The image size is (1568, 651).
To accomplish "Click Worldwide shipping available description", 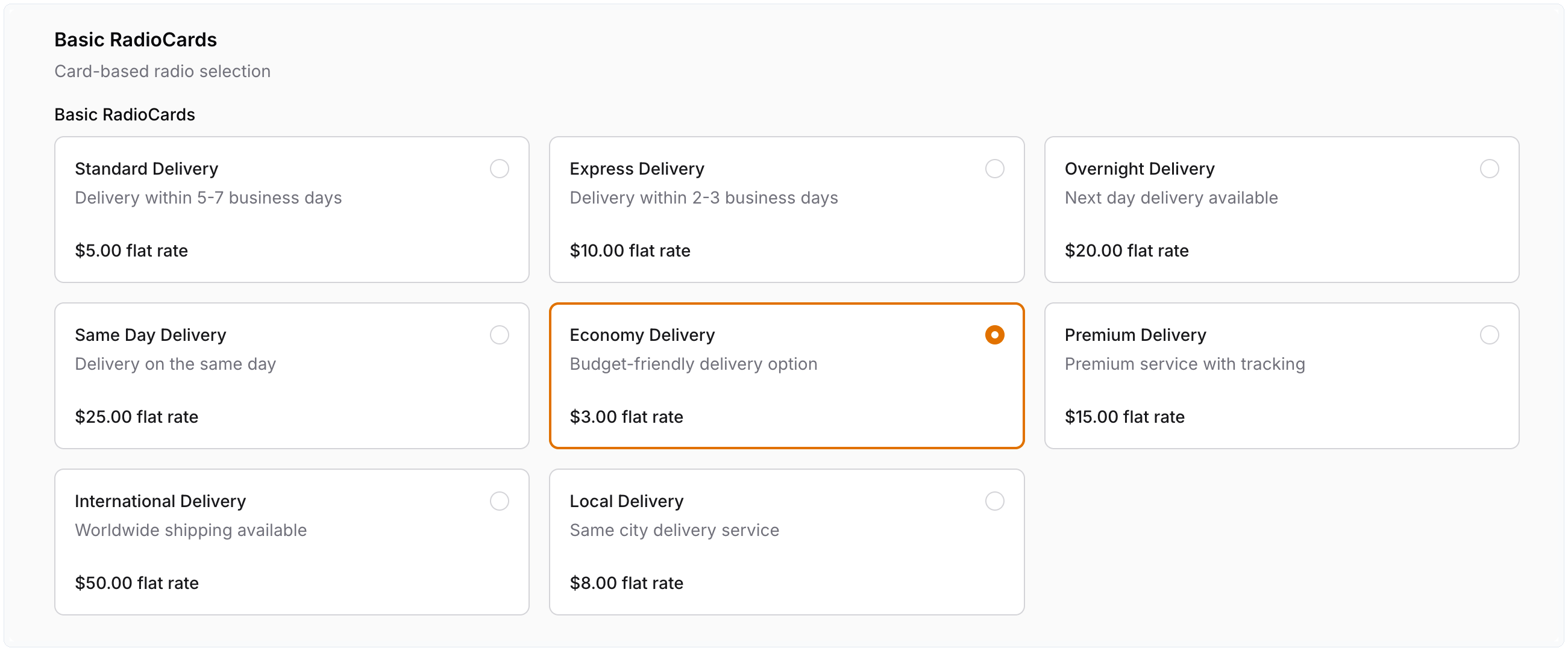I will point(190,530).
